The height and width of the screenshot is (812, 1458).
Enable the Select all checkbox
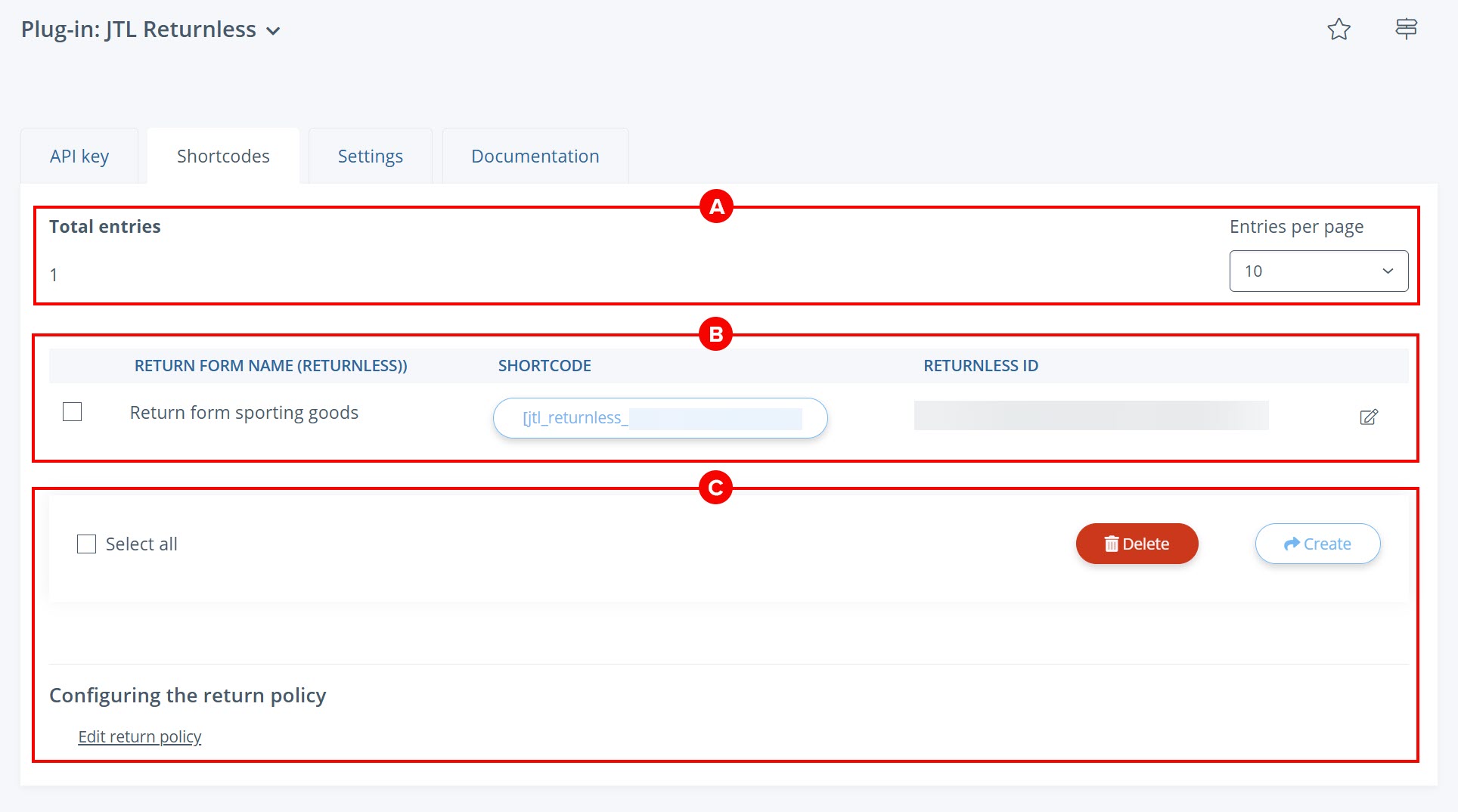click(x=87, y=544)
